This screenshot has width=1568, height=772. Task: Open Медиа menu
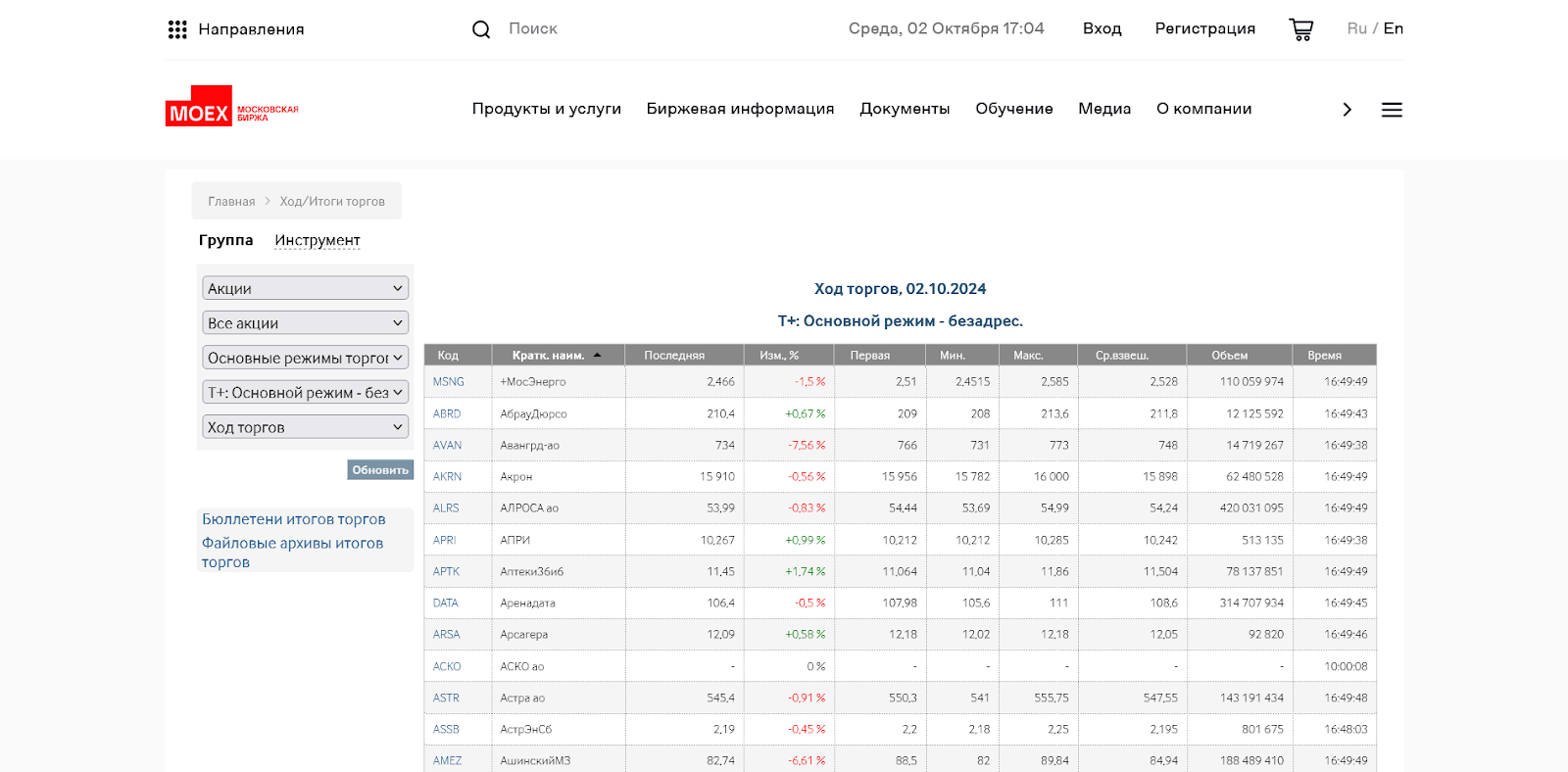coord(1104,109)
